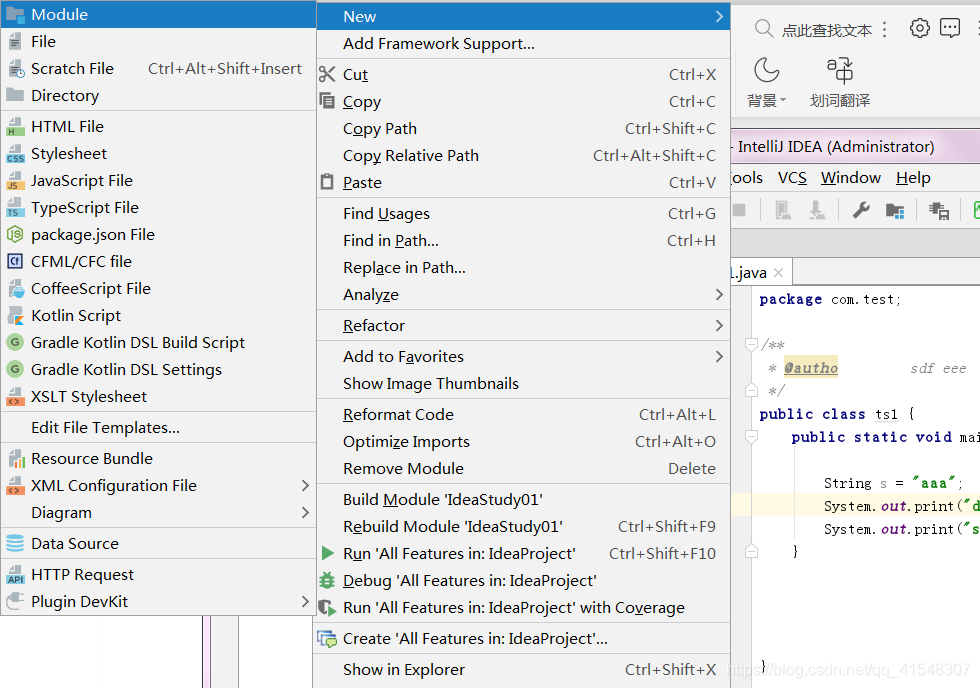Select Copy Relative Path
This screenshot has width=980, height=688.
point(523,156)
